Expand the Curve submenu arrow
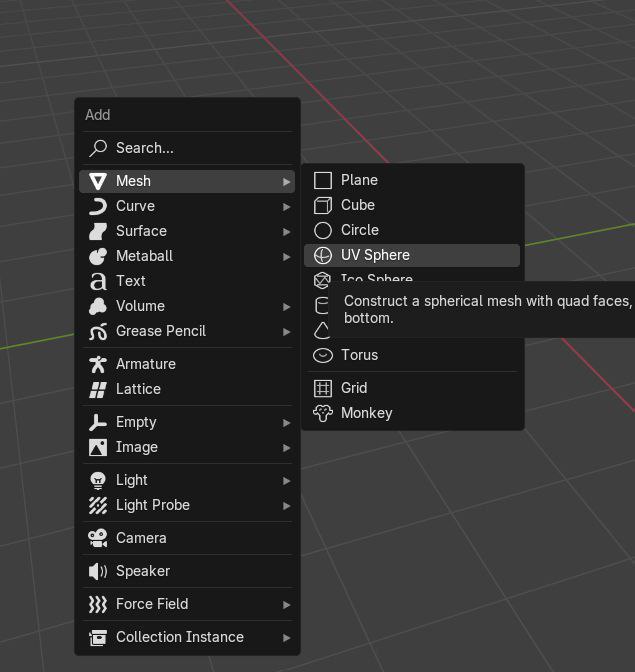Viewport: 635px width, 672px height. coord(287,206)
